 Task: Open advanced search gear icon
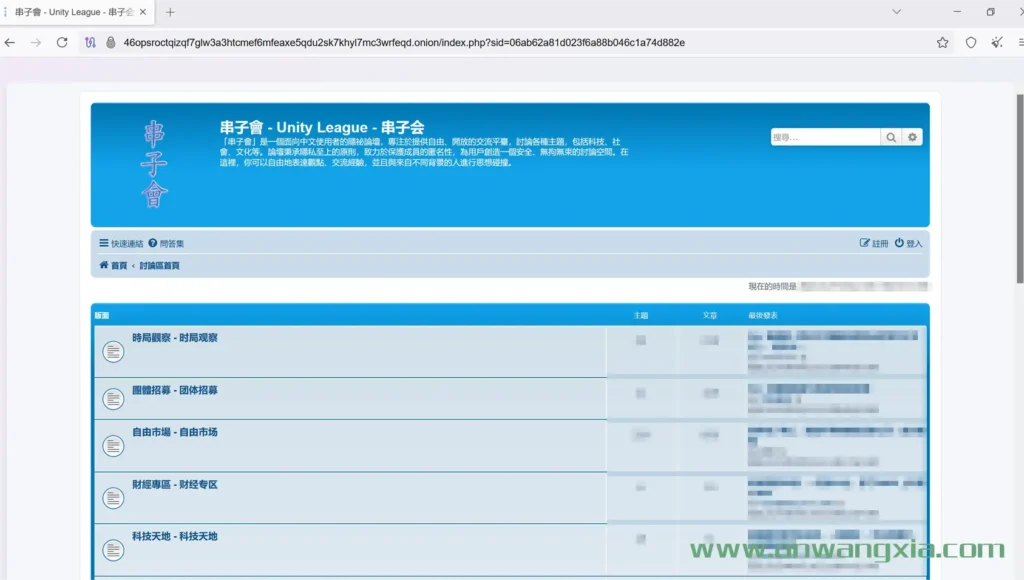pyautogui.click(x=912, y=137)
